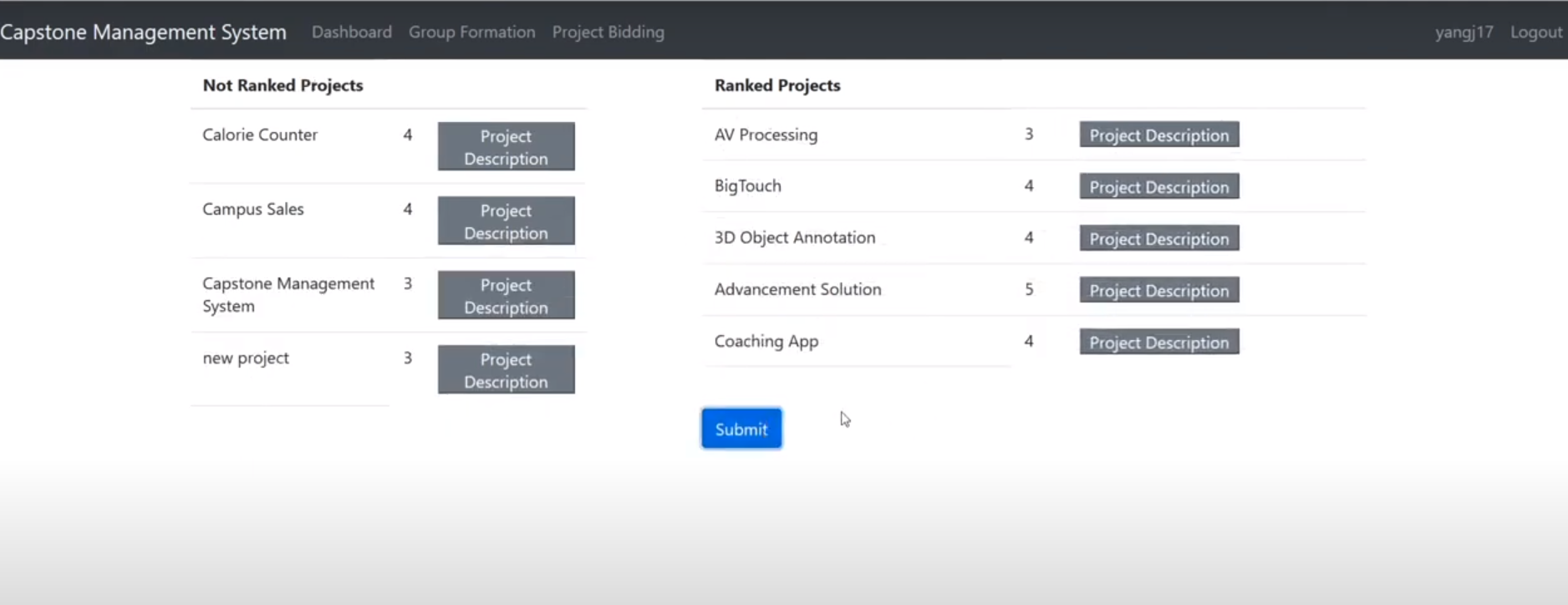Click the Ranked Projects heading
The height and width of the screenshot is (605, 1568).
(x=777, y=85)
